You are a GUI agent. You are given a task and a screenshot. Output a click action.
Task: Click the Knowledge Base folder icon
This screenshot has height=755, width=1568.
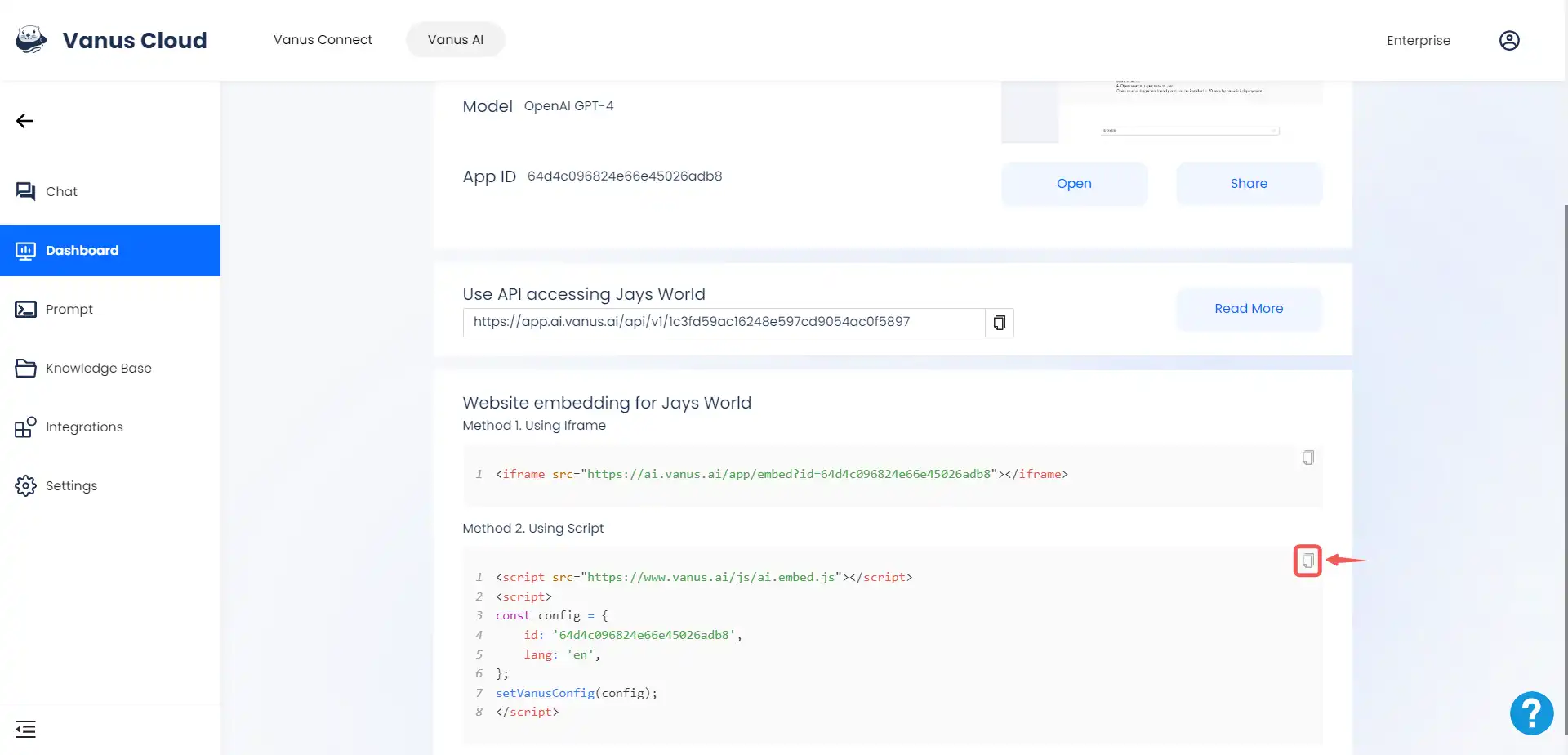pyautogui.click(x=25, y=368)
